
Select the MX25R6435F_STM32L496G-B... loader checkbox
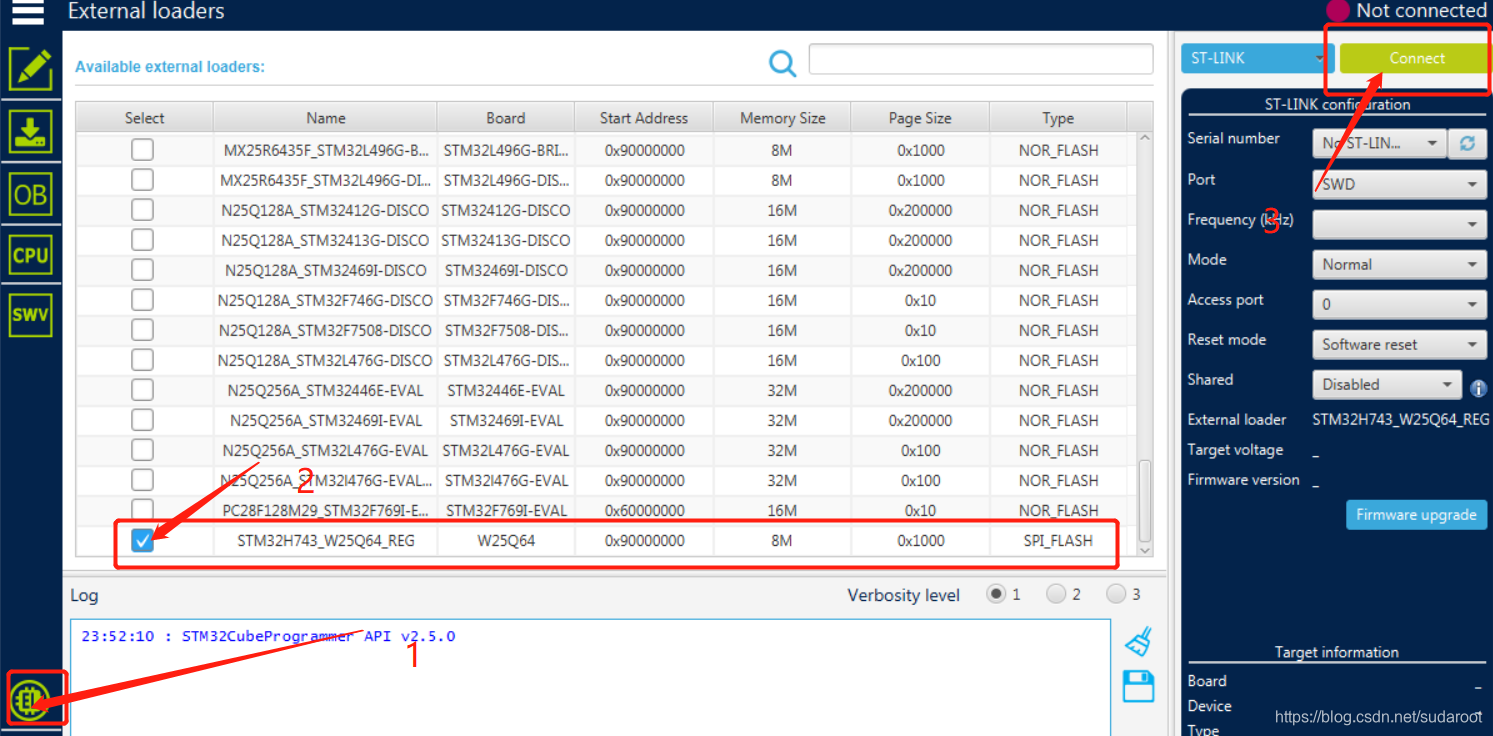click(x=143, y=150)
